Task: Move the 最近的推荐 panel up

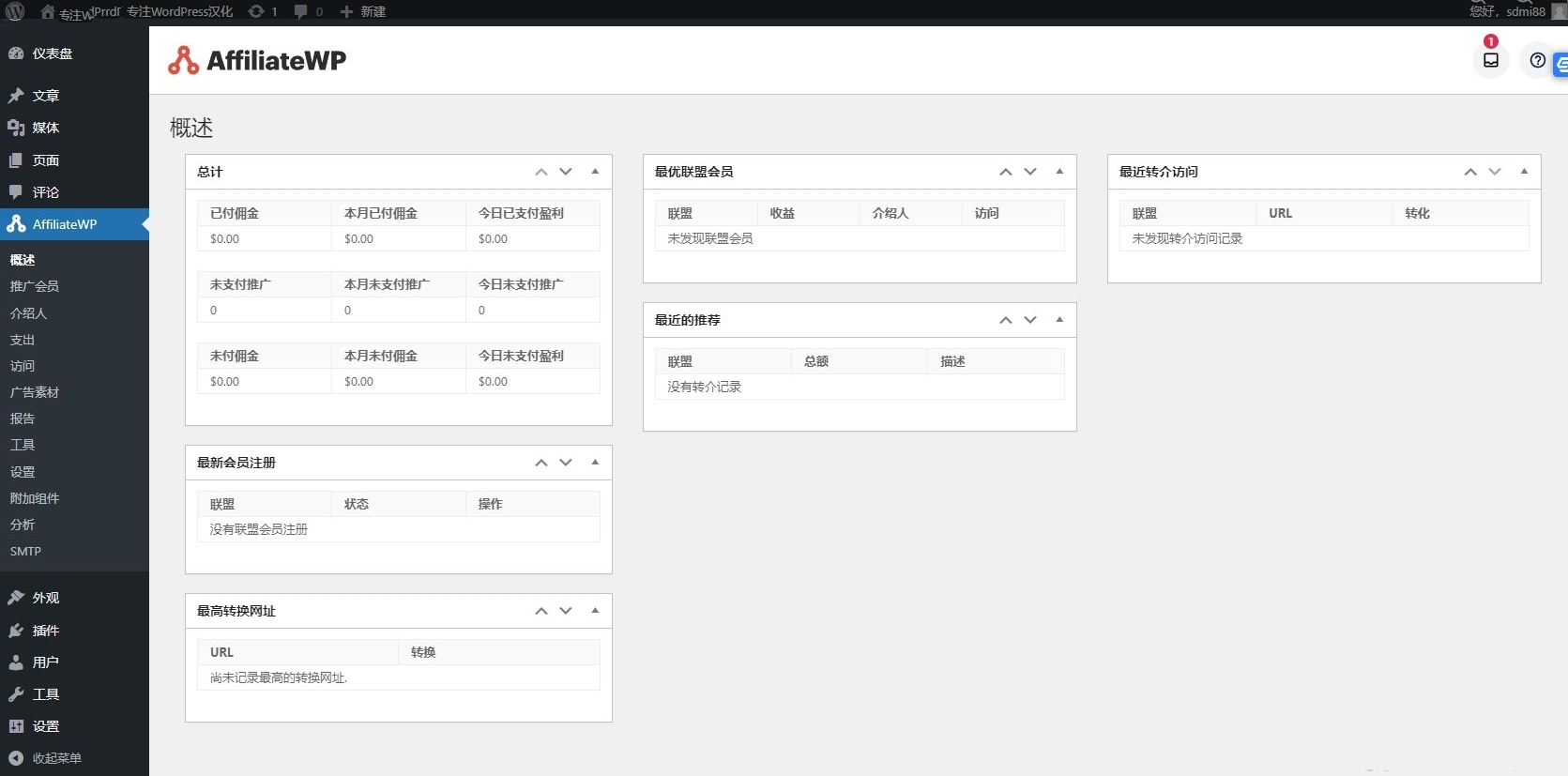Action: (1006, 320)
